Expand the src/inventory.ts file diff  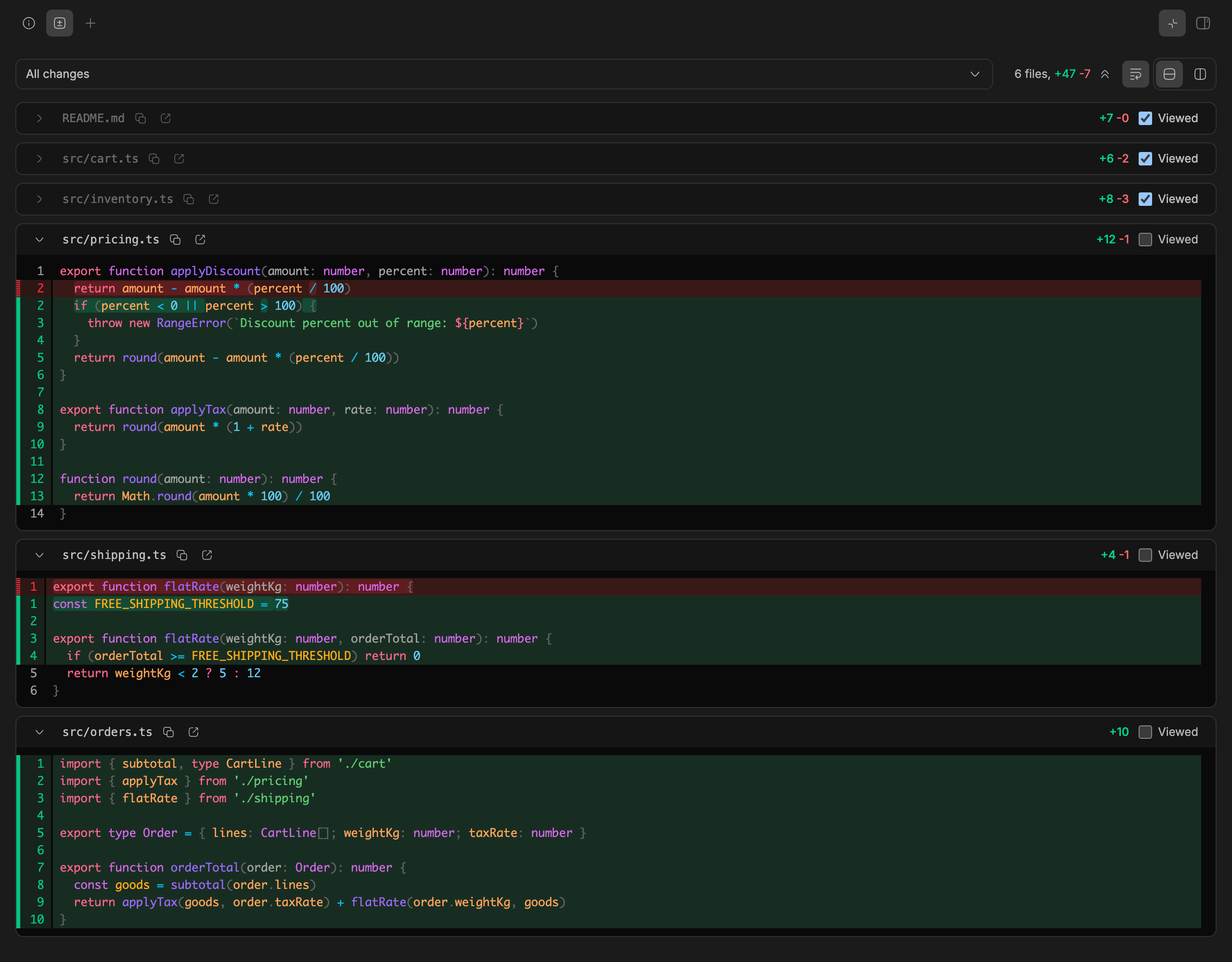39,199
